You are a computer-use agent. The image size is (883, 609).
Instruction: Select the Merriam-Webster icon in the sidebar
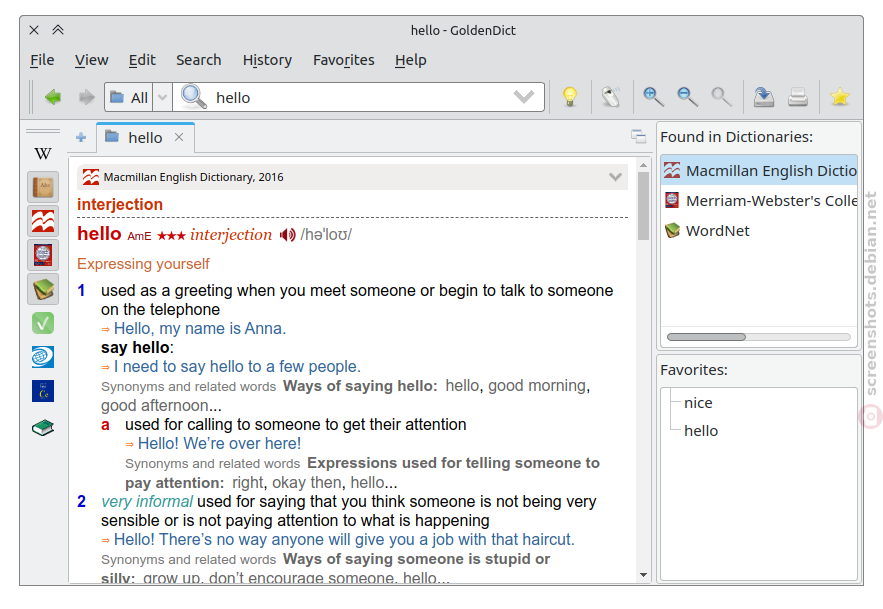coord(43,255)
